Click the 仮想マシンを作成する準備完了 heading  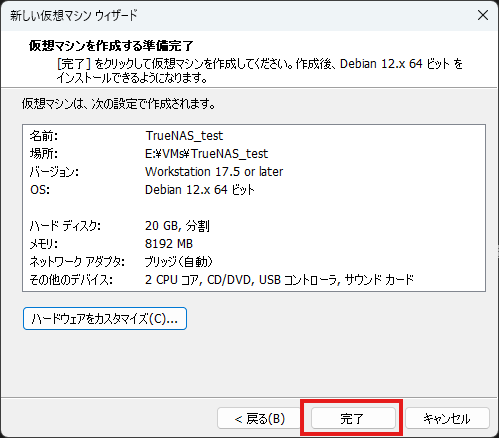[x=111, y=46]
